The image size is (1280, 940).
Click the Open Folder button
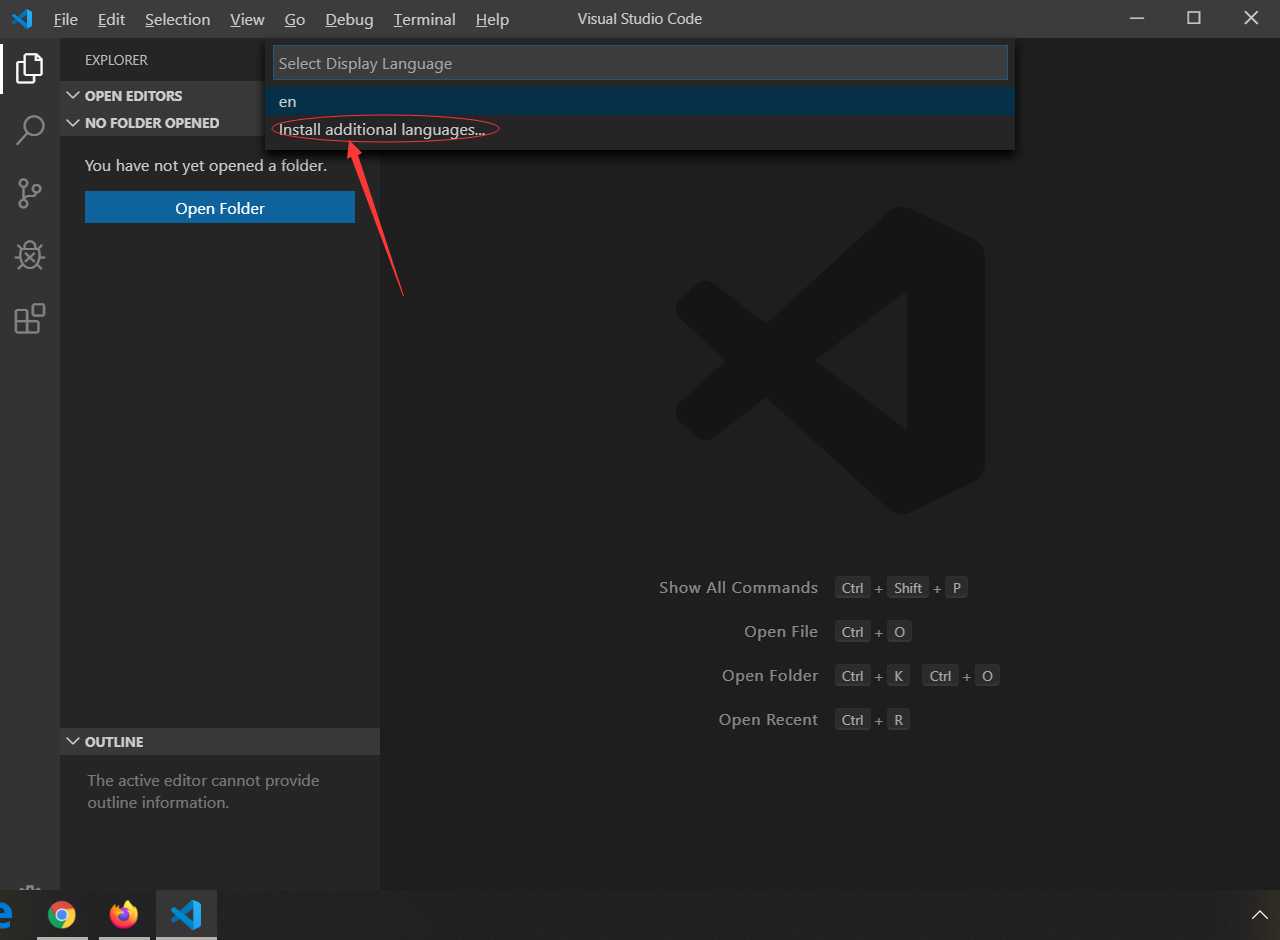tap(220, 208)
